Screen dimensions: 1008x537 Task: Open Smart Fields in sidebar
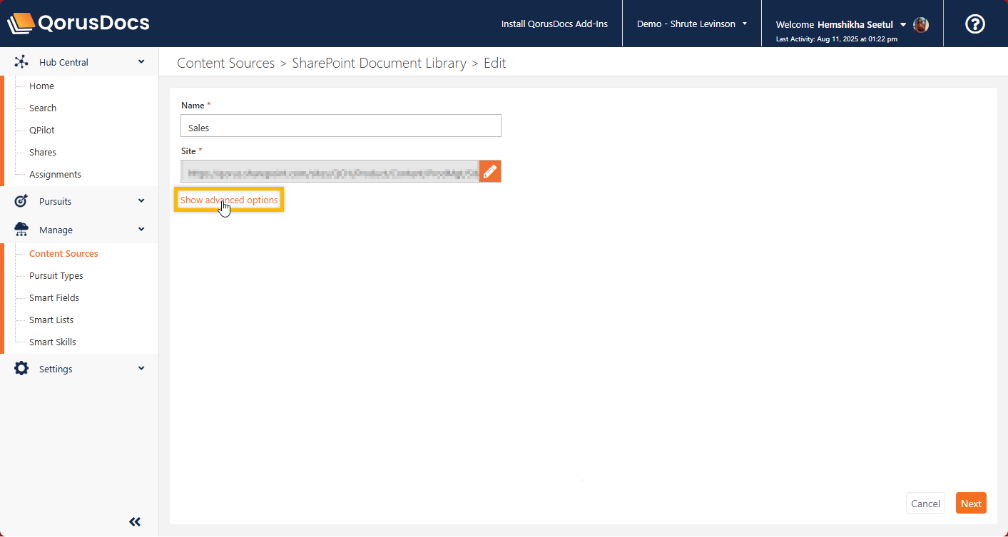click(54, 298)
